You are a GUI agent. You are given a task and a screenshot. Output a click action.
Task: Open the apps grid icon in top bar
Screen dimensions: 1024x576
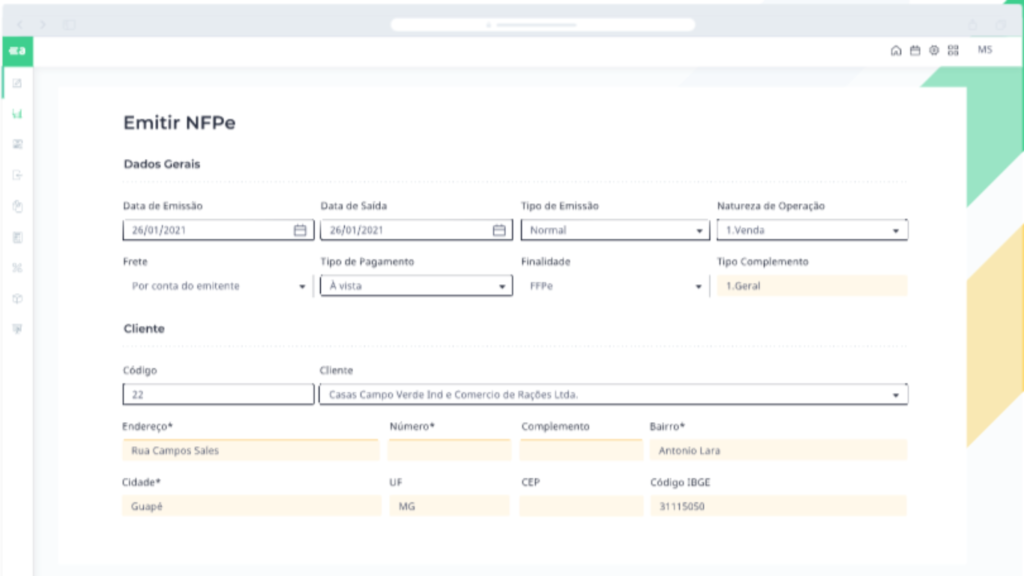953,51
